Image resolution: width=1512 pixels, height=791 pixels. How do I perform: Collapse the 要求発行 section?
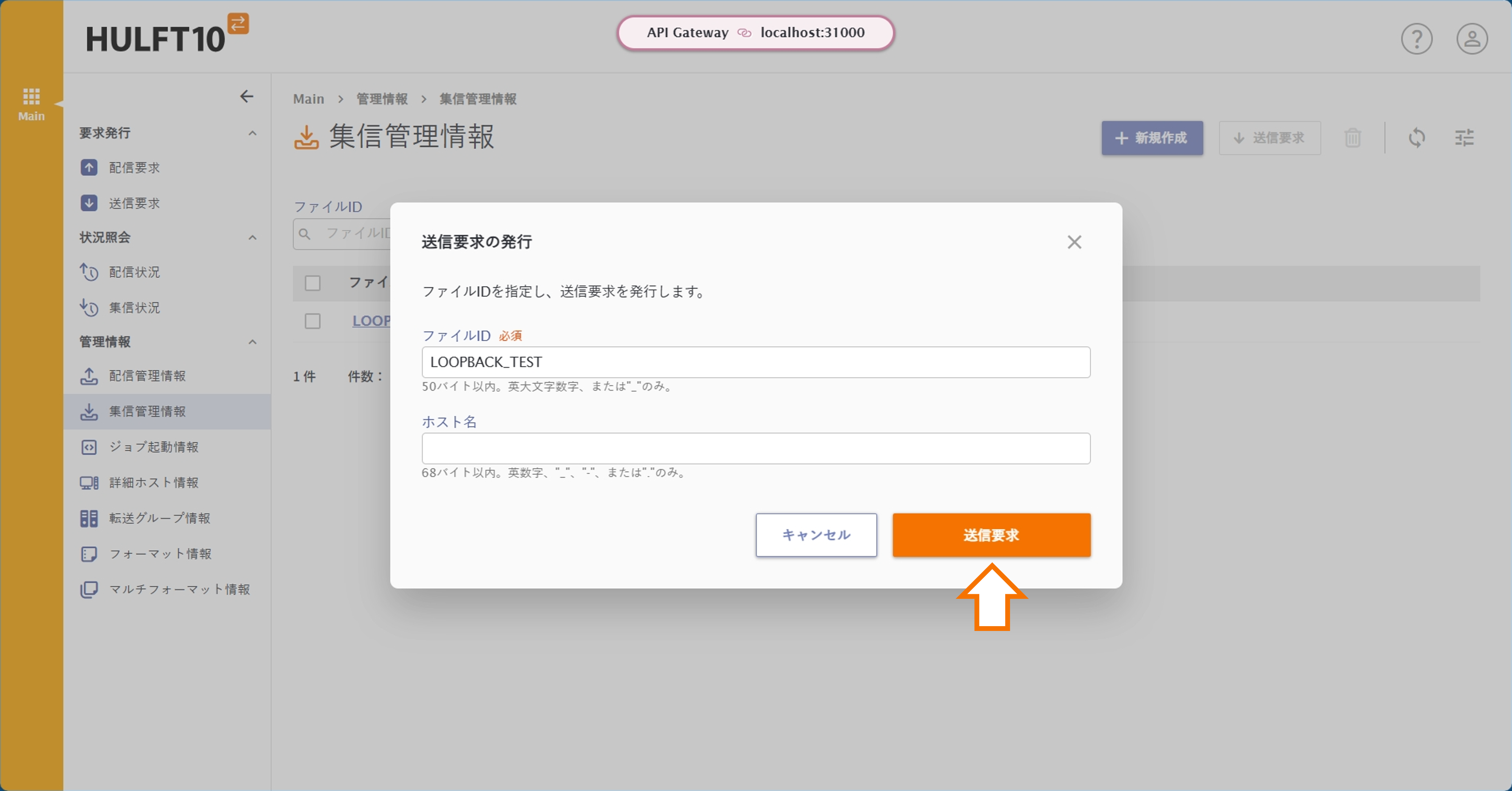click(x=252, y=133)
